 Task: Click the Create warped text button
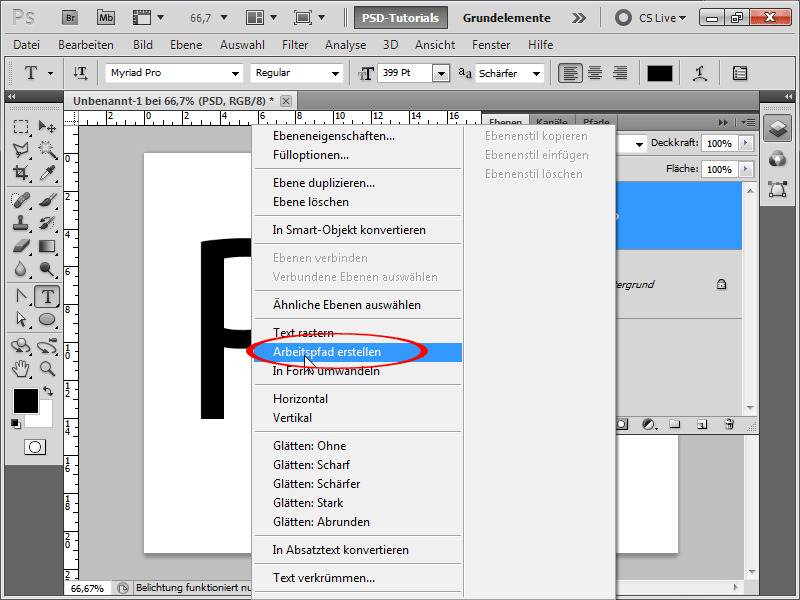pos(700,73)
